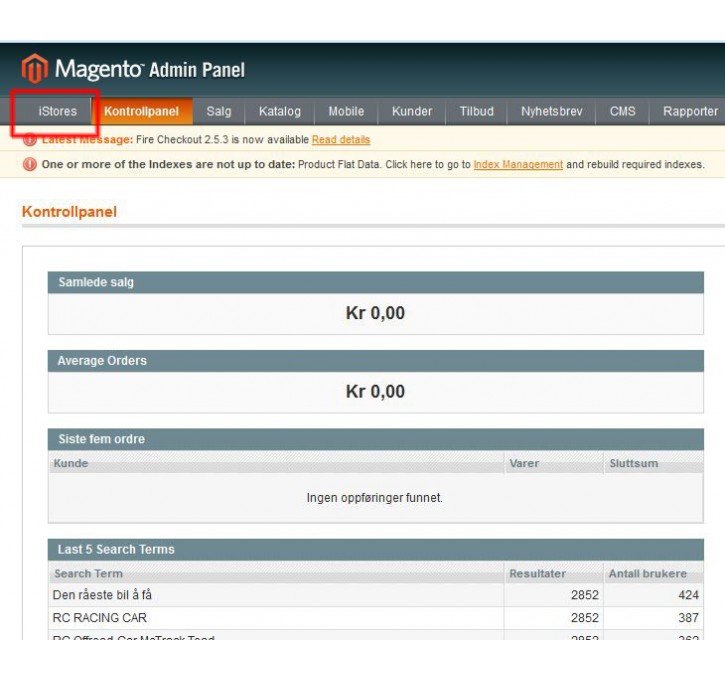Follow the Read details link
The width and height of the screenshot is (725, 680).
[341, 140]
